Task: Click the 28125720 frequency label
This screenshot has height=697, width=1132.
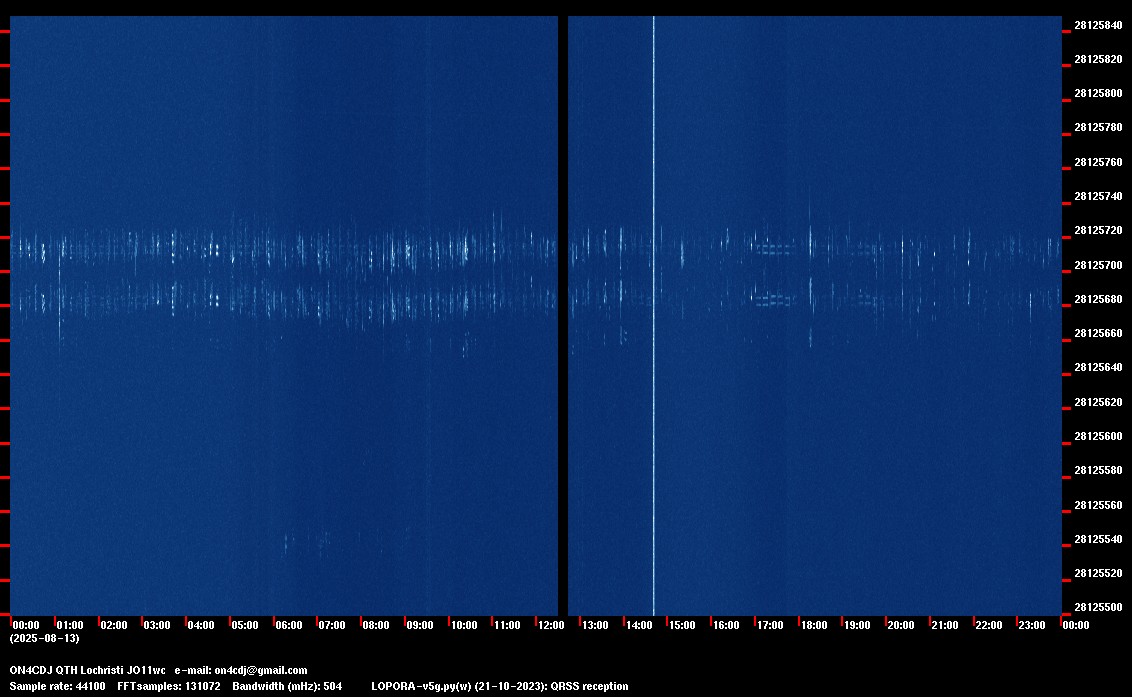Action: 1098,230
